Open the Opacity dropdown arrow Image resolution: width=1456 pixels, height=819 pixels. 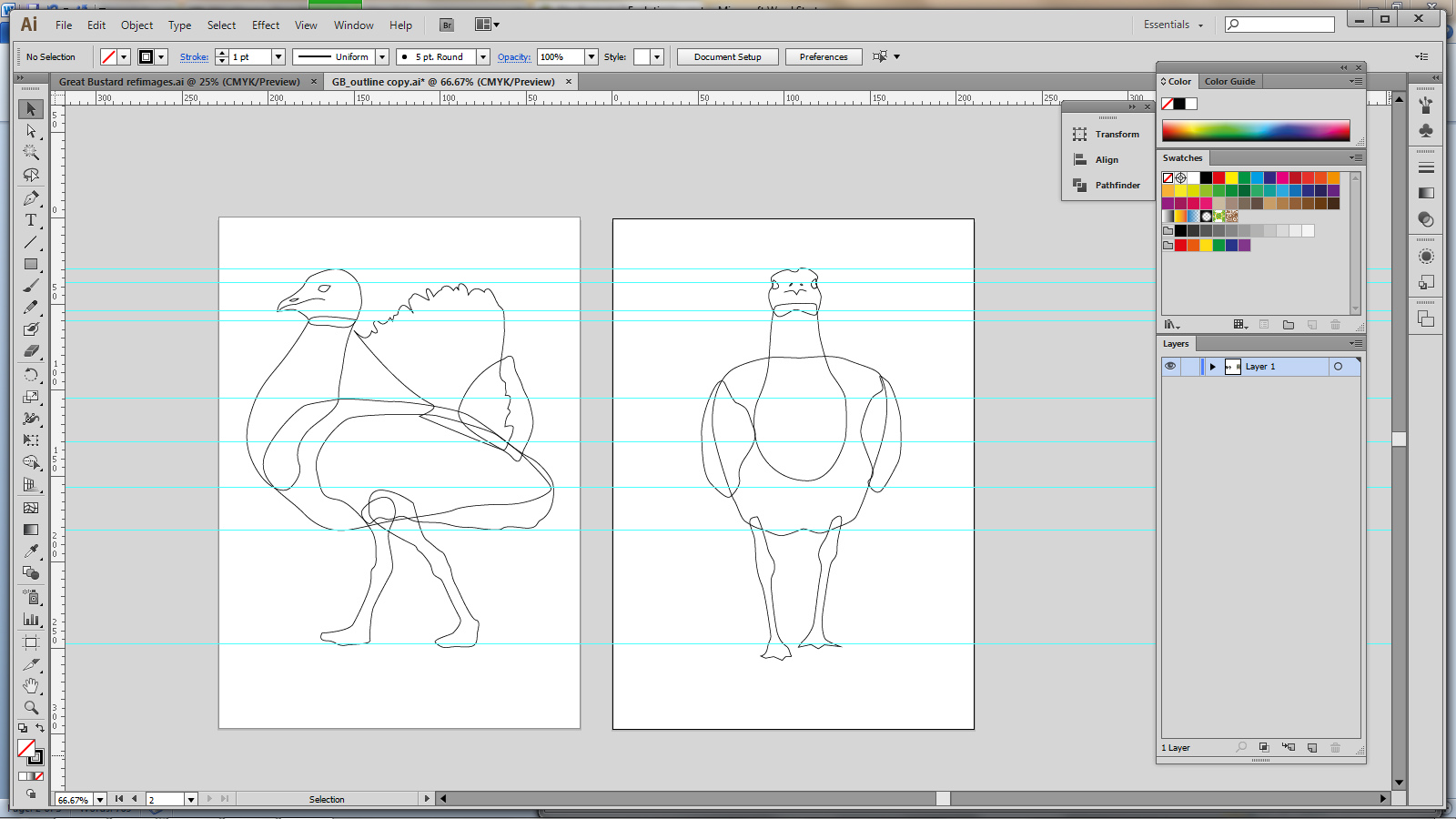[x=591, y=56]
